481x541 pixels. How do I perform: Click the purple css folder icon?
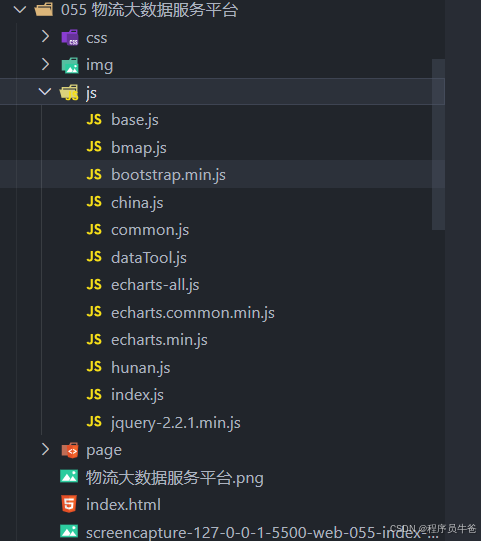click(x=70, y=37)
